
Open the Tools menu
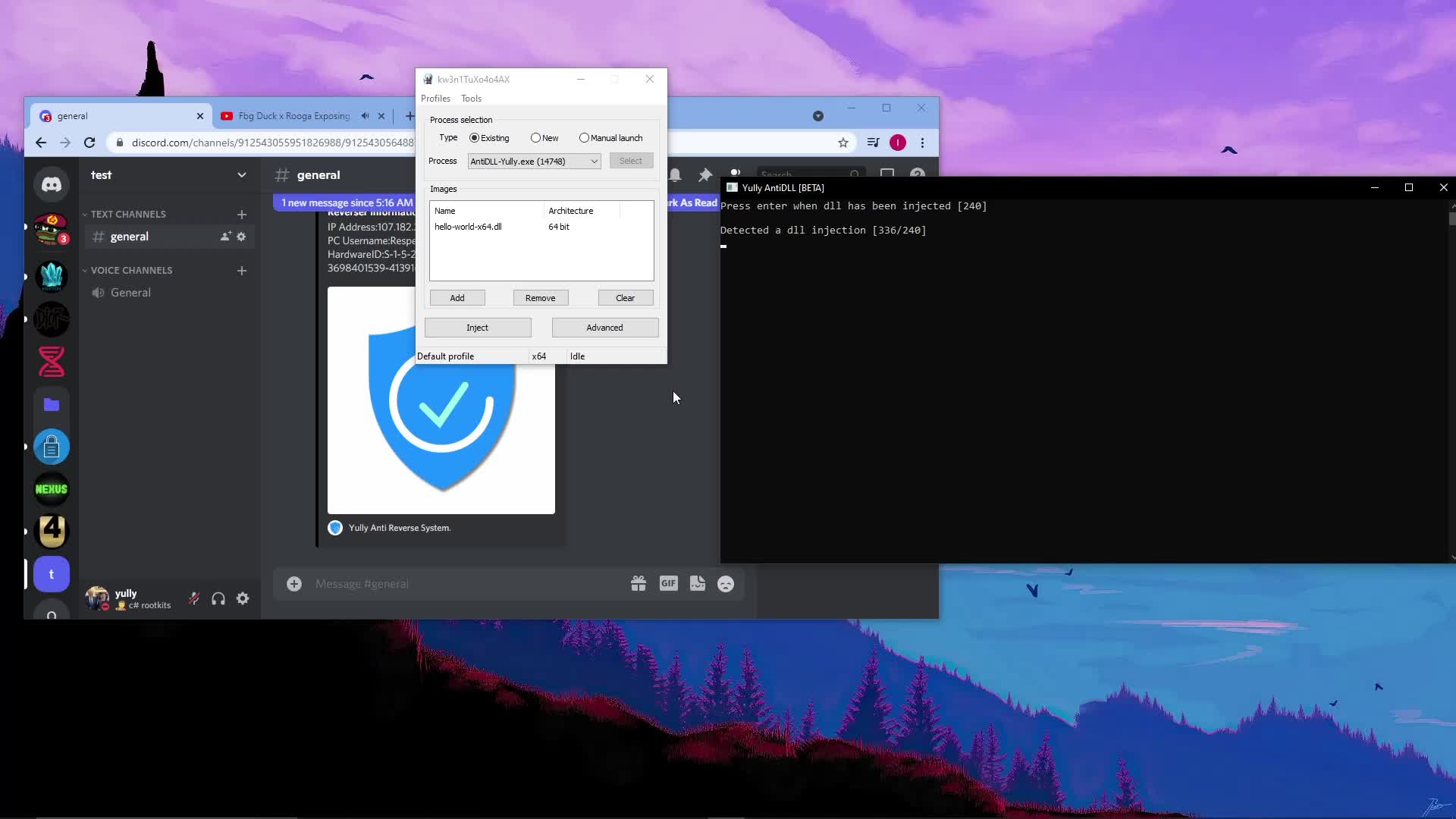[x=471, y=99]
